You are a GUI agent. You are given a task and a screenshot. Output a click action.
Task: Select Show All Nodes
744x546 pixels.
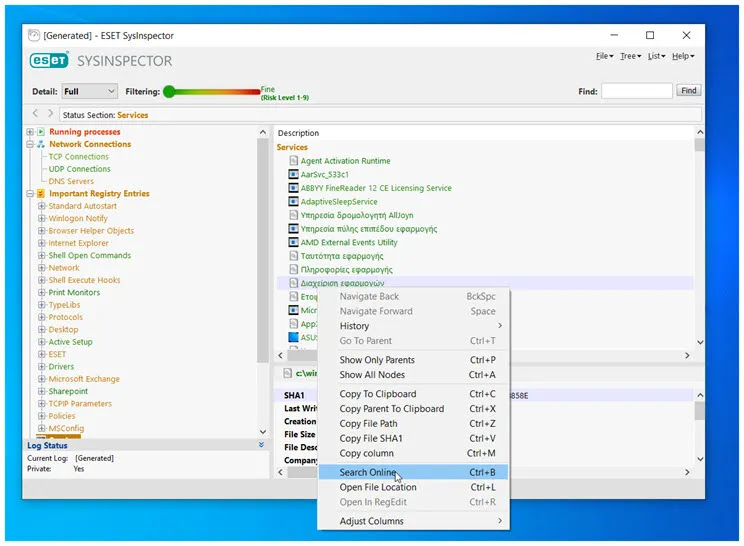(x=413, y=375)
